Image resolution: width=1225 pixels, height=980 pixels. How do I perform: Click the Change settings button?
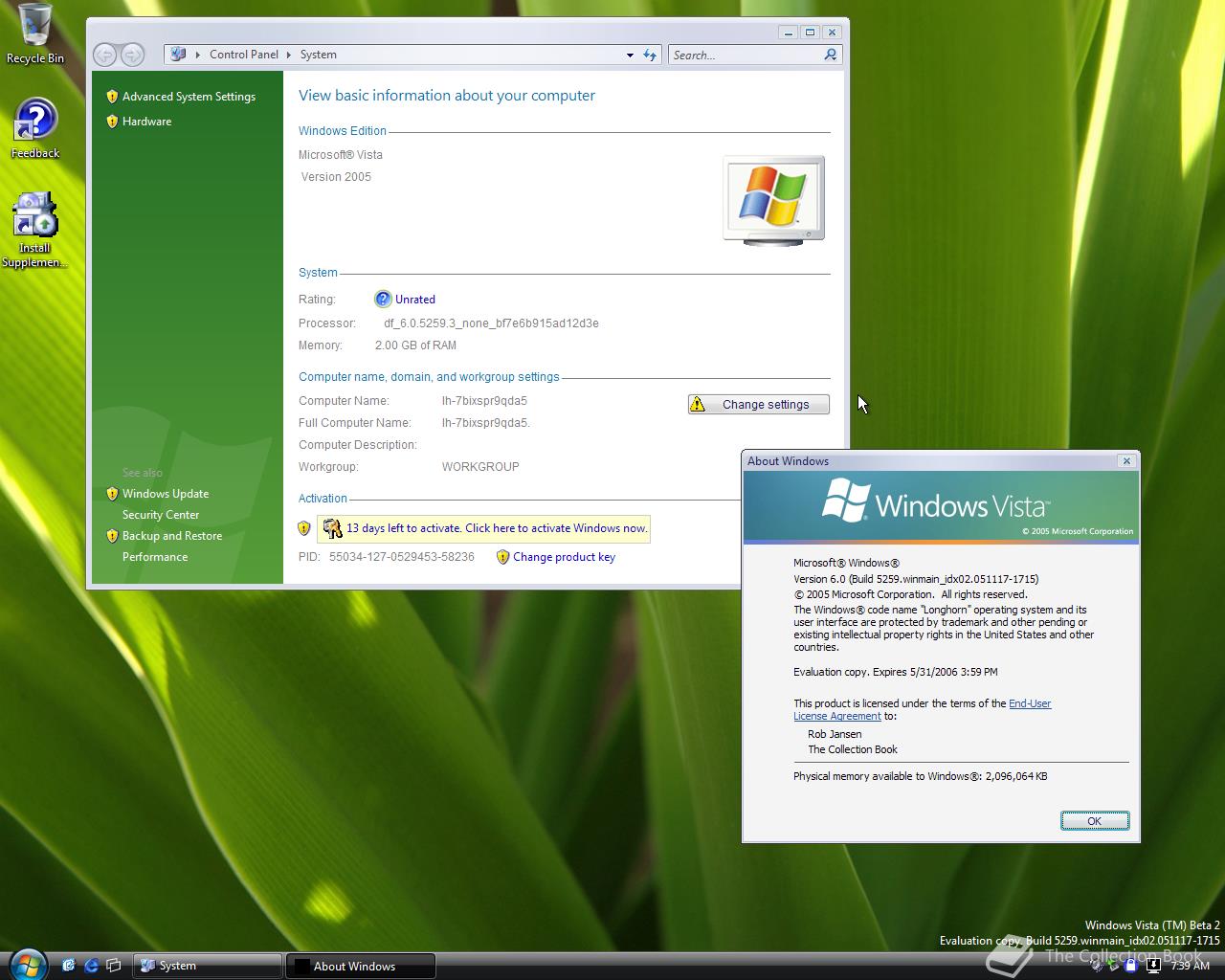tap(759, 405)
